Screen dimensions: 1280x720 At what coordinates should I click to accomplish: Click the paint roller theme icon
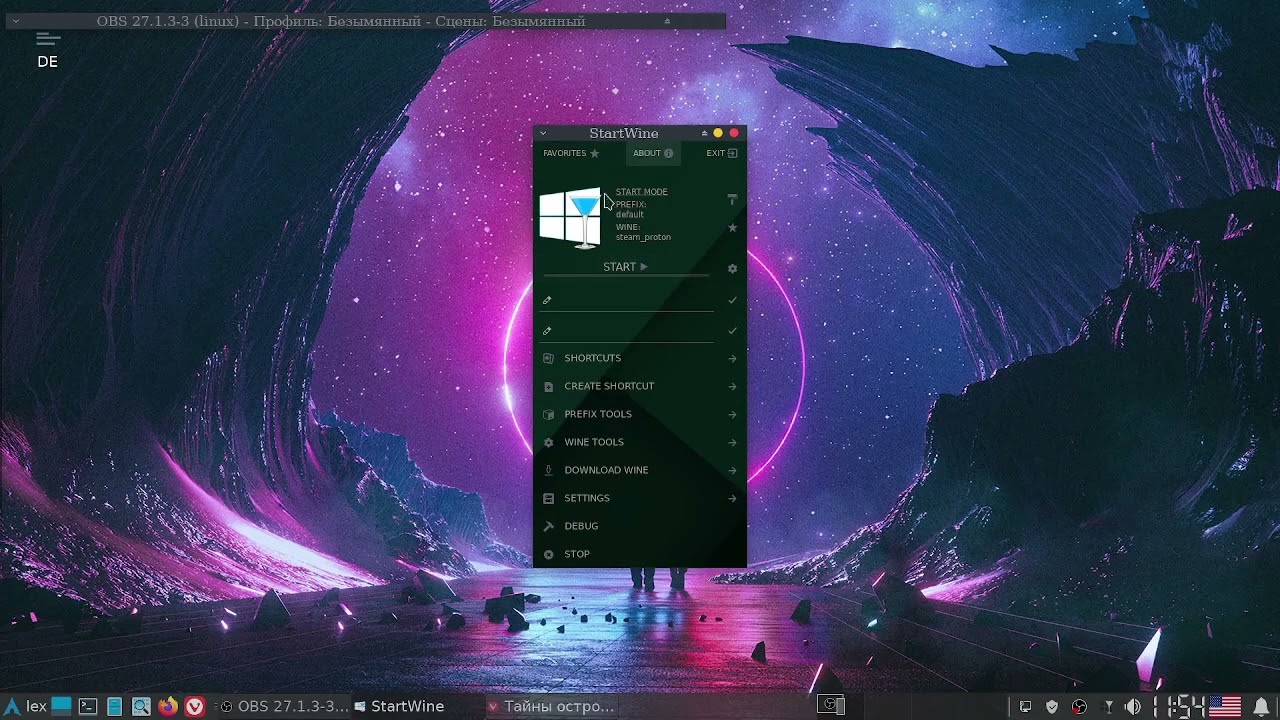pos(732,200)
